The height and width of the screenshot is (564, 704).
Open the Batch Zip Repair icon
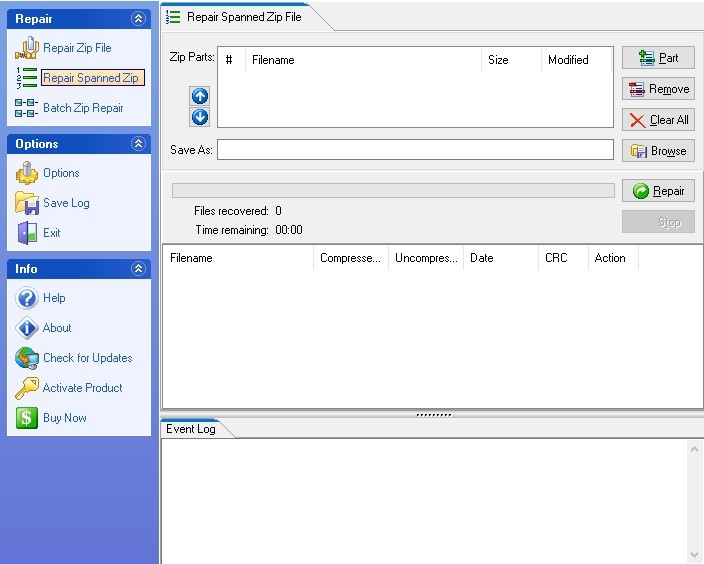[x=26, y=108]
